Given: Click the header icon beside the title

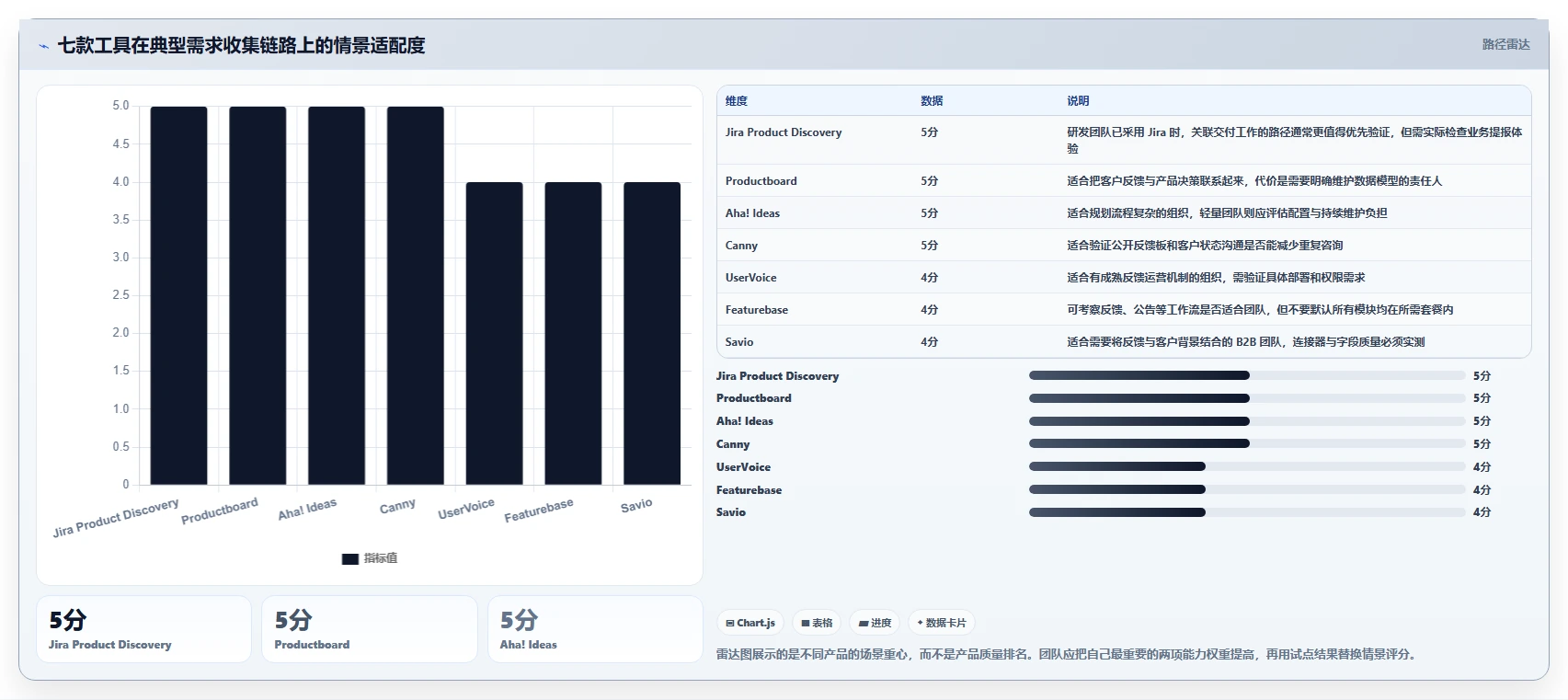Looking at the screenshot, I should tap(43, 46).
